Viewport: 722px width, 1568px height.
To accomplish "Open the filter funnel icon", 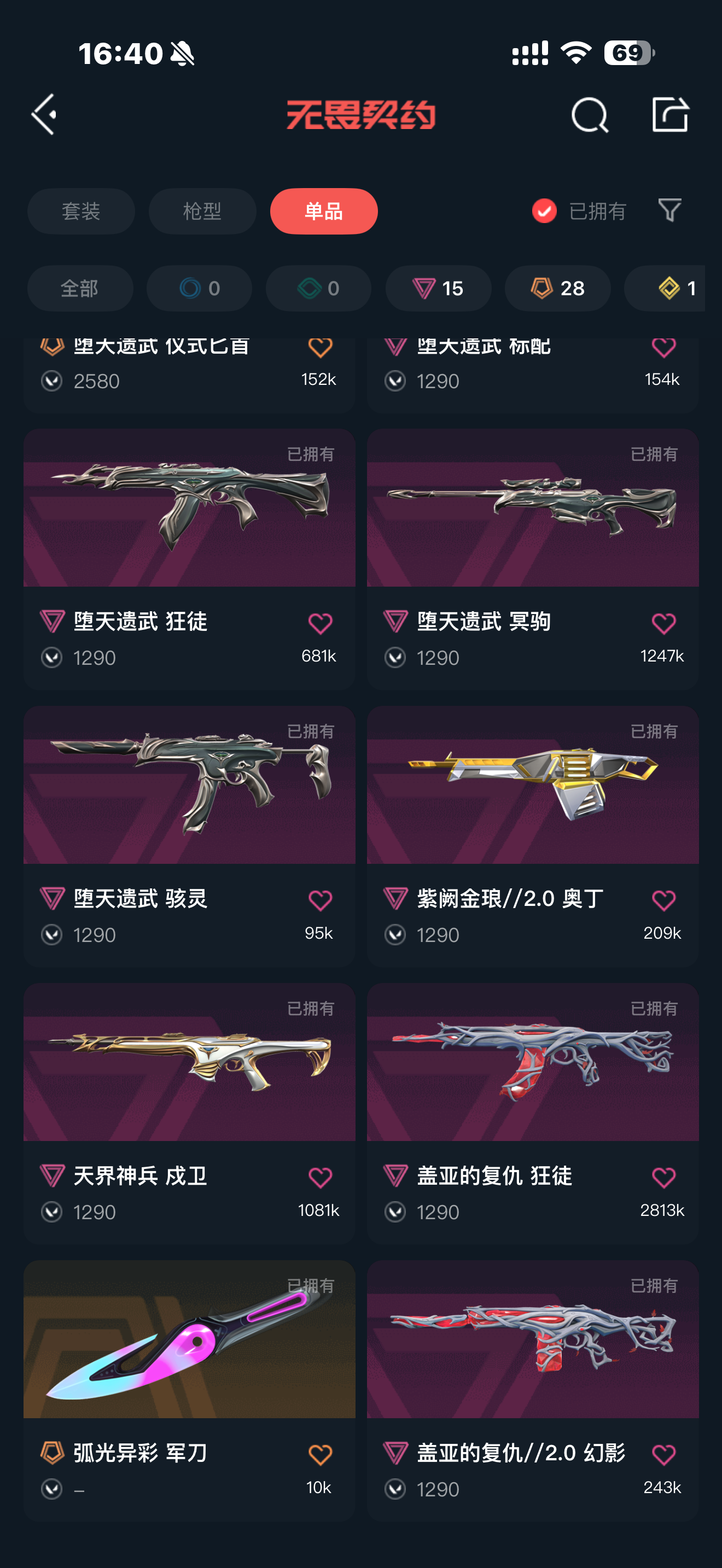I will click(x=669, y=210).
